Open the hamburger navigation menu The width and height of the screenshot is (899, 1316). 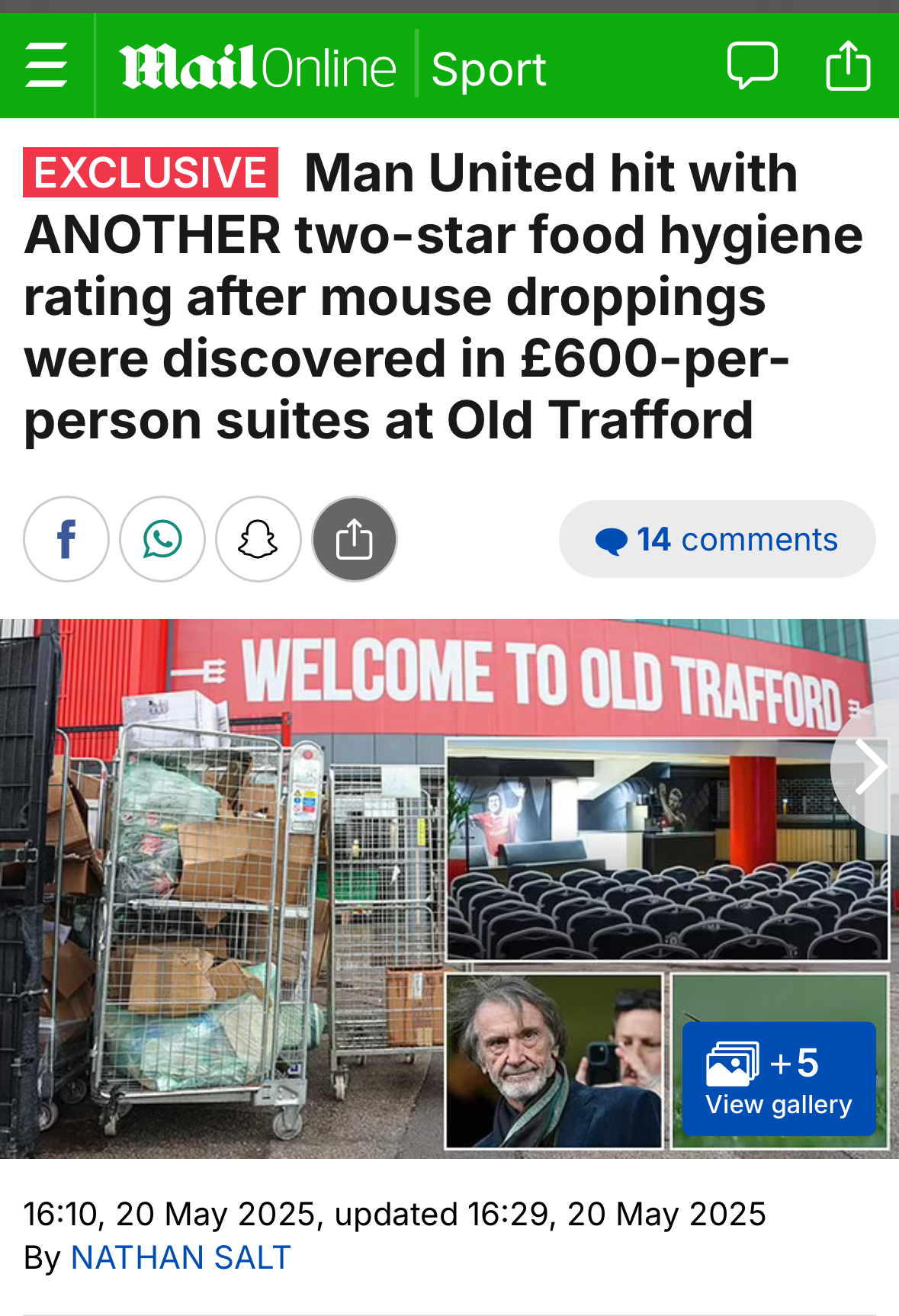coord(47,66)
